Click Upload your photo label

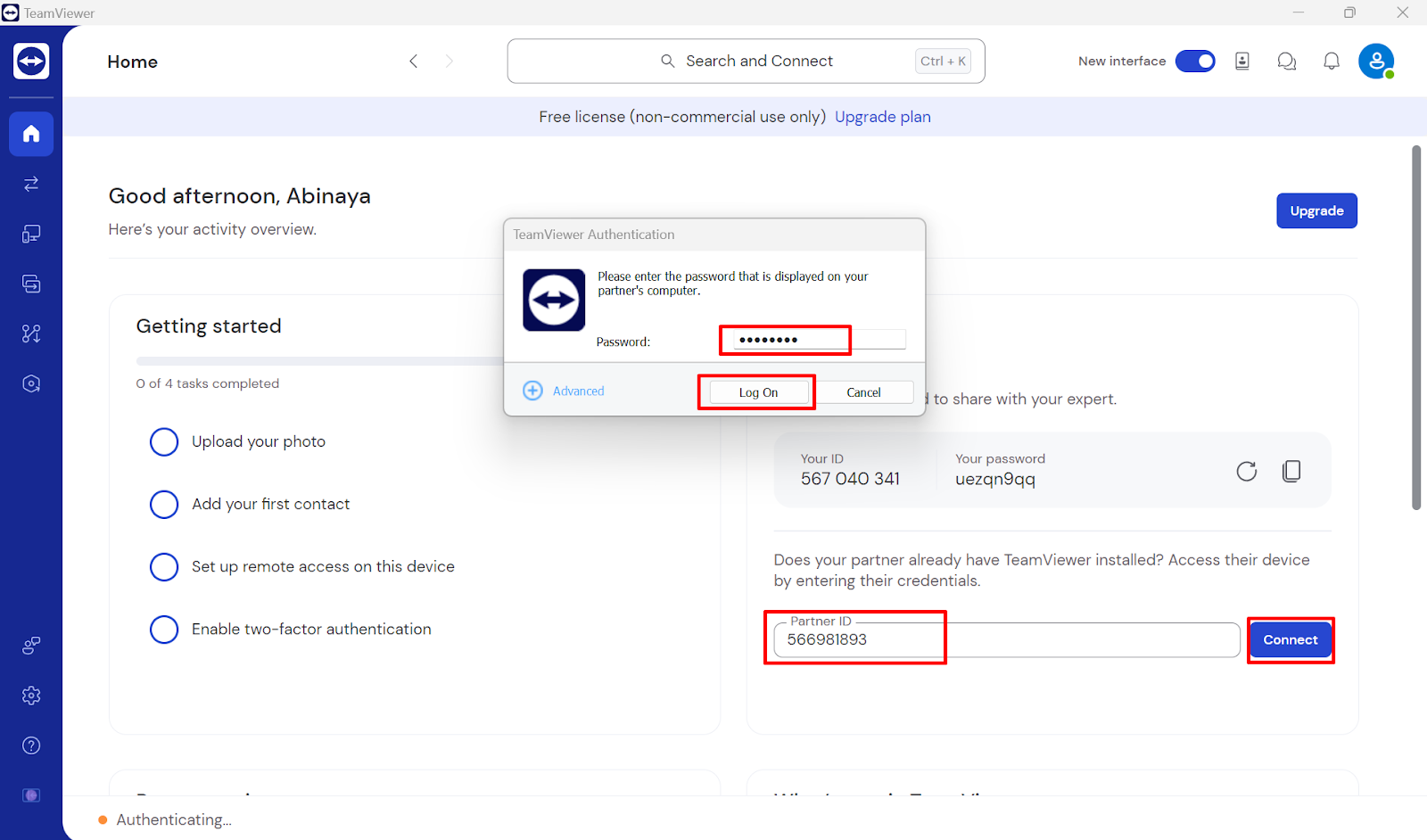[259, 441]
